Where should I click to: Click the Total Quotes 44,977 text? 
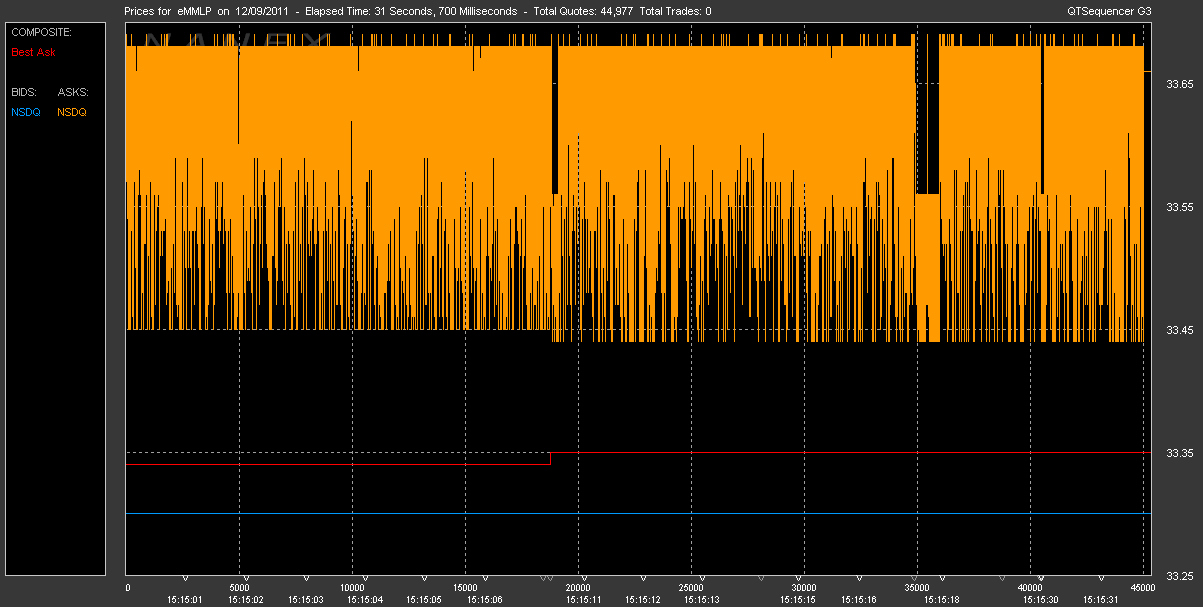[x=583, y=11]
